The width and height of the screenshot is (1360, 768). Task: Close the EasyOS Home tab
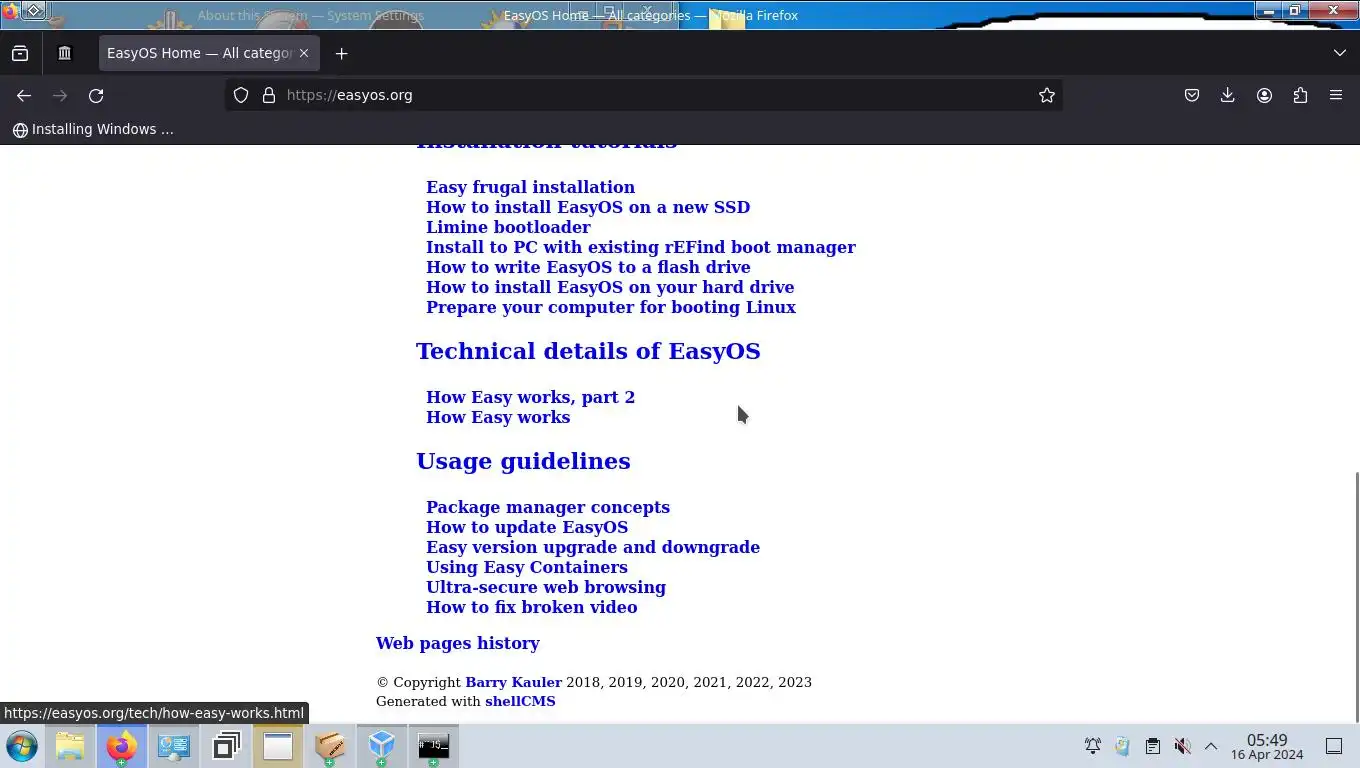point(304,53)
